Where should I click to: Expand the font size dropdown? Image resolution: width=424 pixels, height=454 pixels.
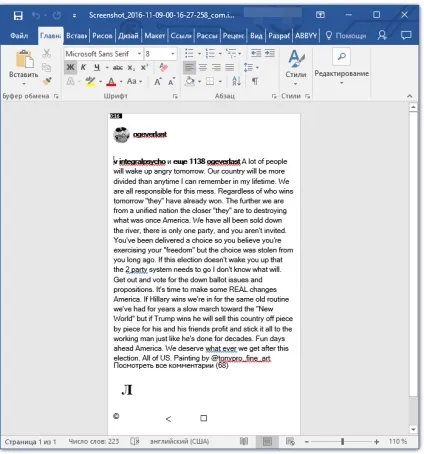click(173, 54)
